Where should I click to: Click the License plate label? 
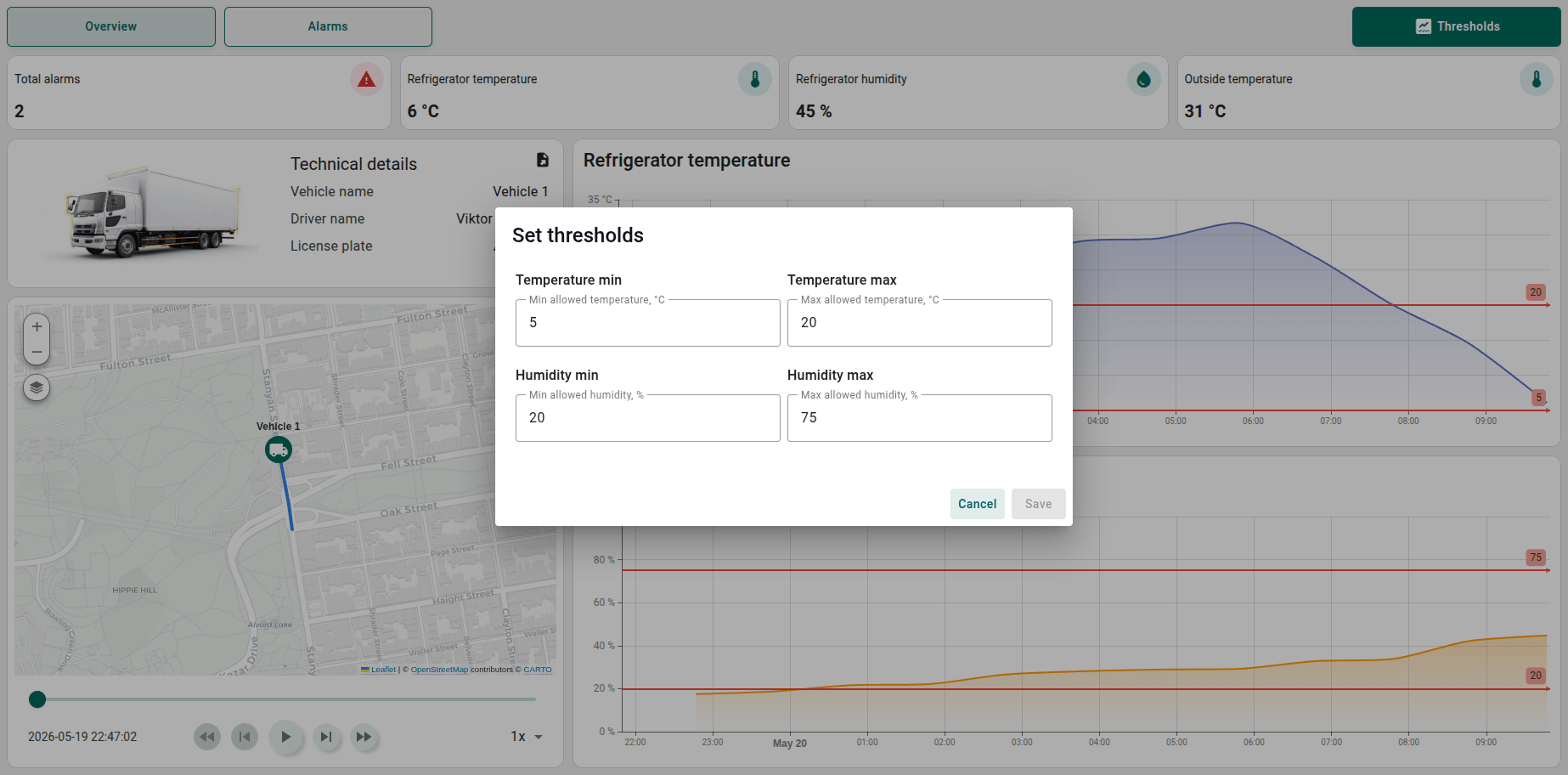(x=331, y=246)
